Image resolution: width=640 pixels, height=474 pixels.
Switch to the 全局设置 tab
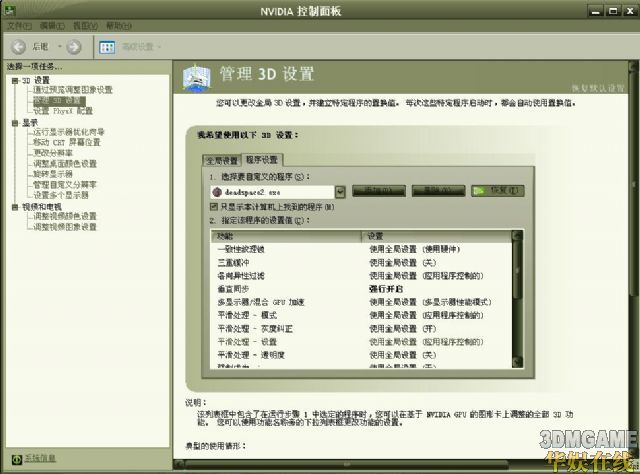pyautogui.click(x=222, y=160)
